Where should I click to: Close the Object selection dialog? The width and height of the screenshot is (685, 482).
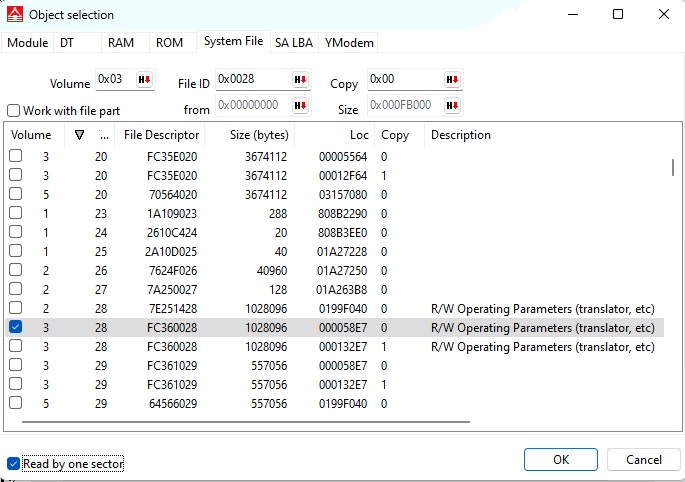pyautogui.click(x=664, y=14)
